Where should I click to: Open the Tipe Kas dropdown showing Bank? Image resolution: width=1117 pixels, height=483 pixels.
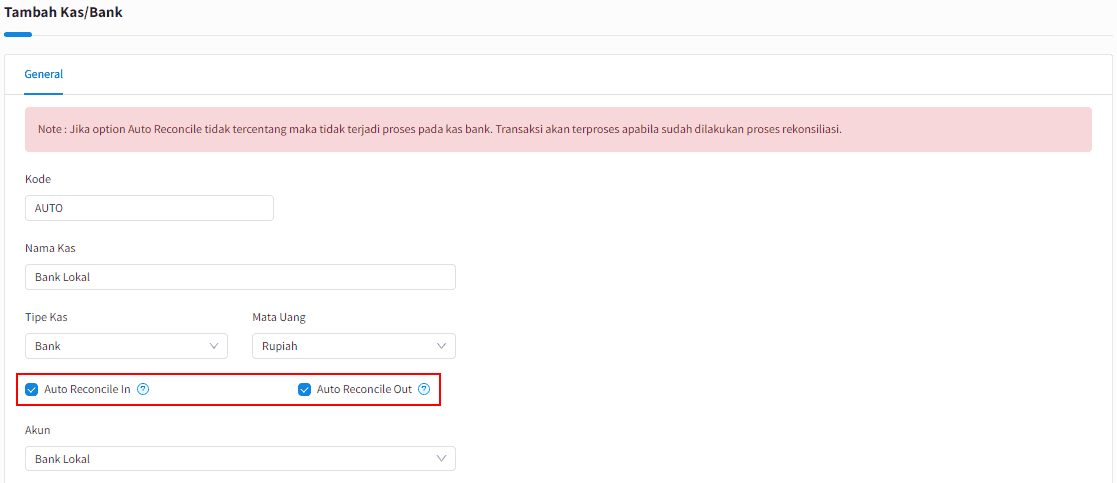click(x=126, y=346)
